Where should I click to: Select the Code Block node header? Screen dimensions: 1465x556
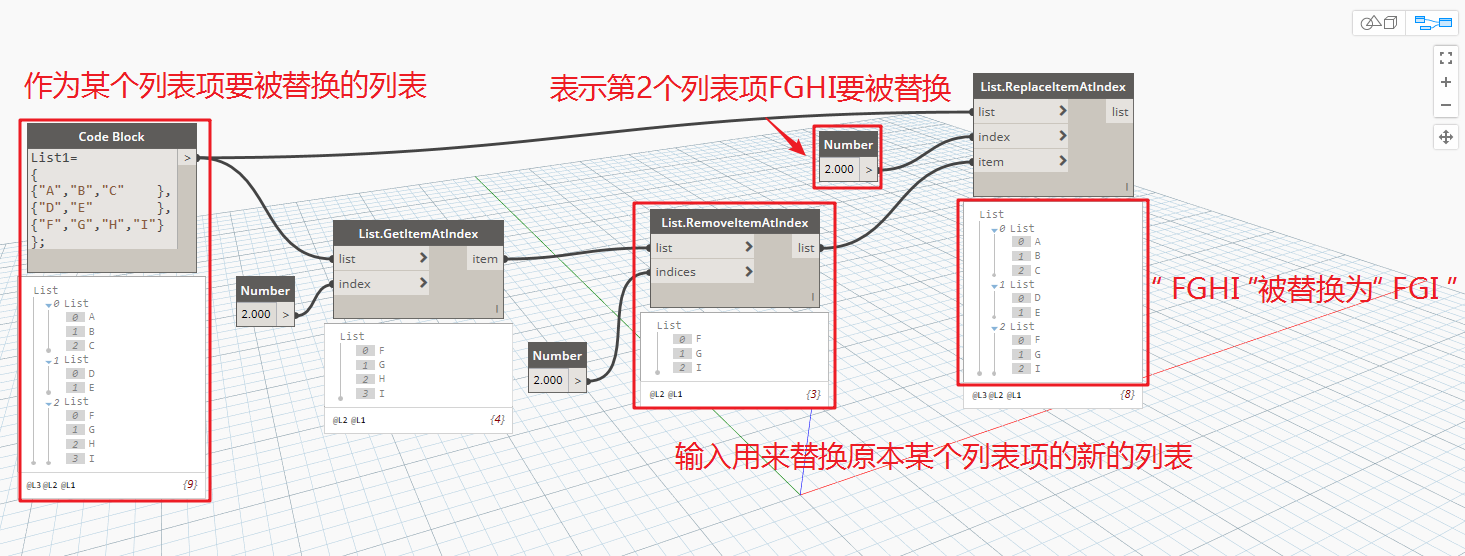click(x=112, y=137)
